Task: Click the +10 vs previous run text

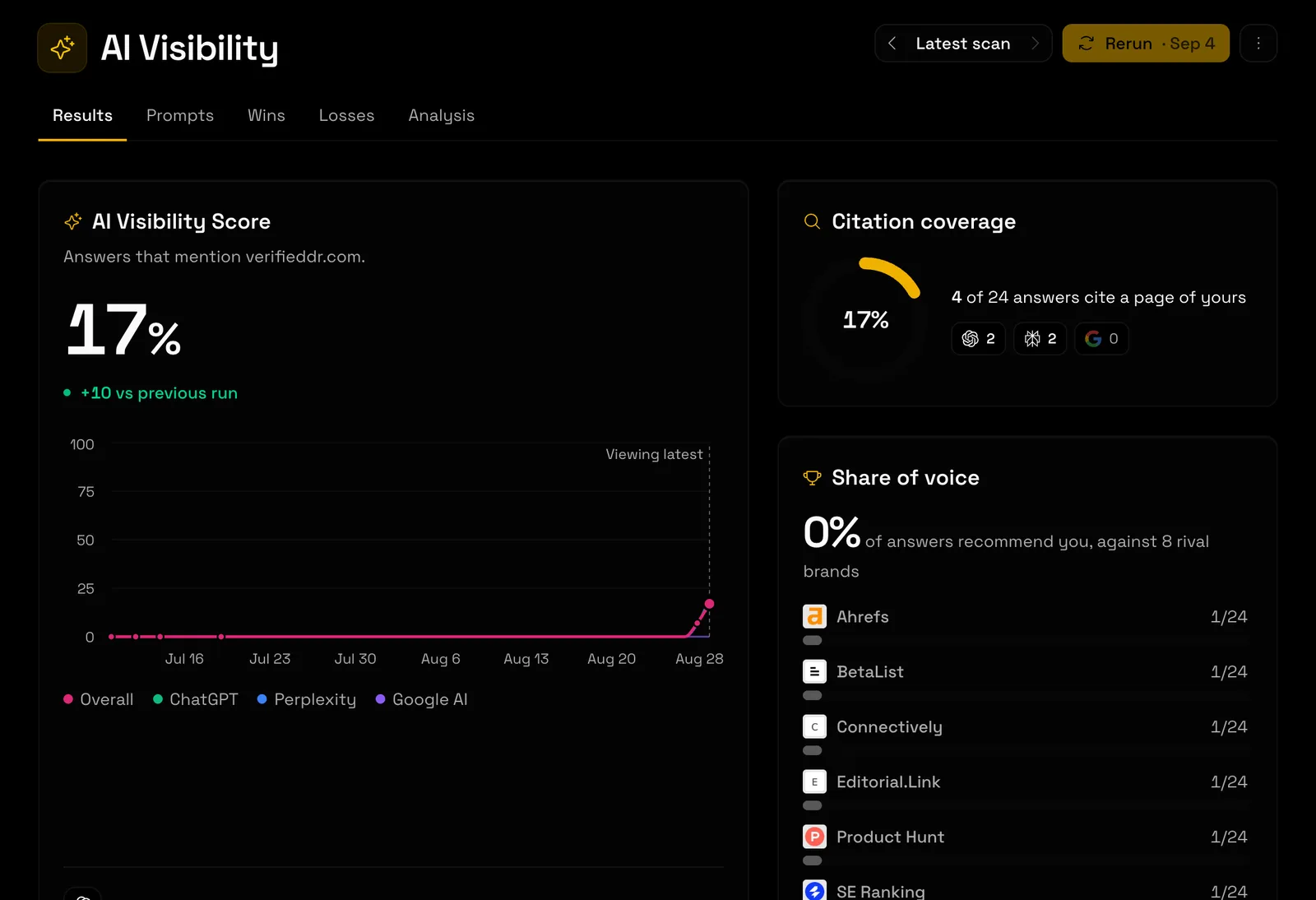Action: [159, 393]
